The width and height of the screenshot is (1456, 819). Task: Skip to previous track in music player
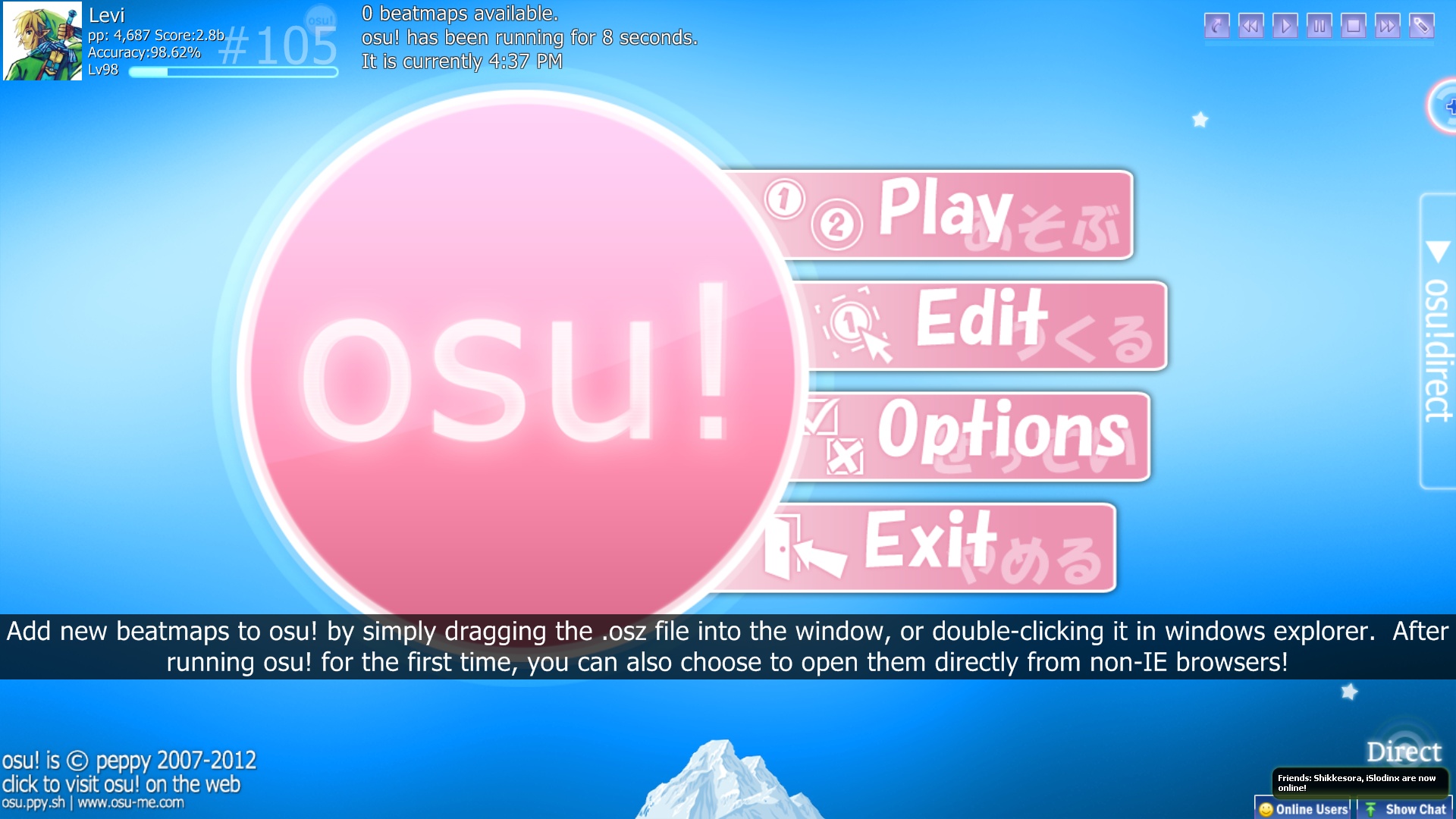pos(1250,27)
